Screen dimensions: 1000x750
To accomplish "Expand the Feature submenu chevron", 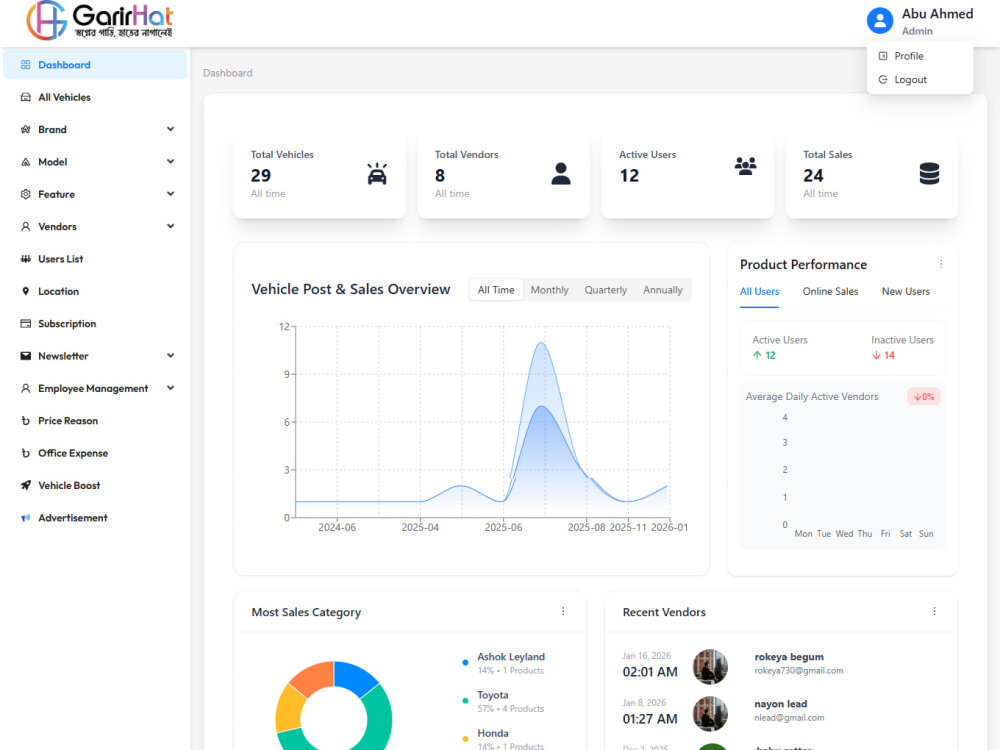I will pyautogui.click(x=170, y=194).
